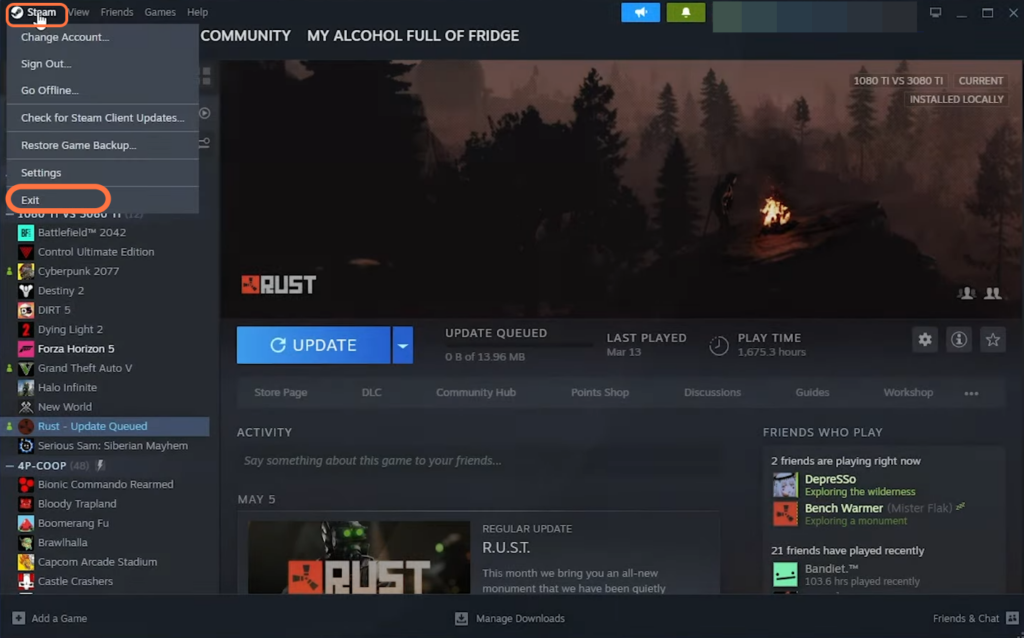
Task: Click the ready-to-play filter icon in sidebar
Action: coord(204,113)
